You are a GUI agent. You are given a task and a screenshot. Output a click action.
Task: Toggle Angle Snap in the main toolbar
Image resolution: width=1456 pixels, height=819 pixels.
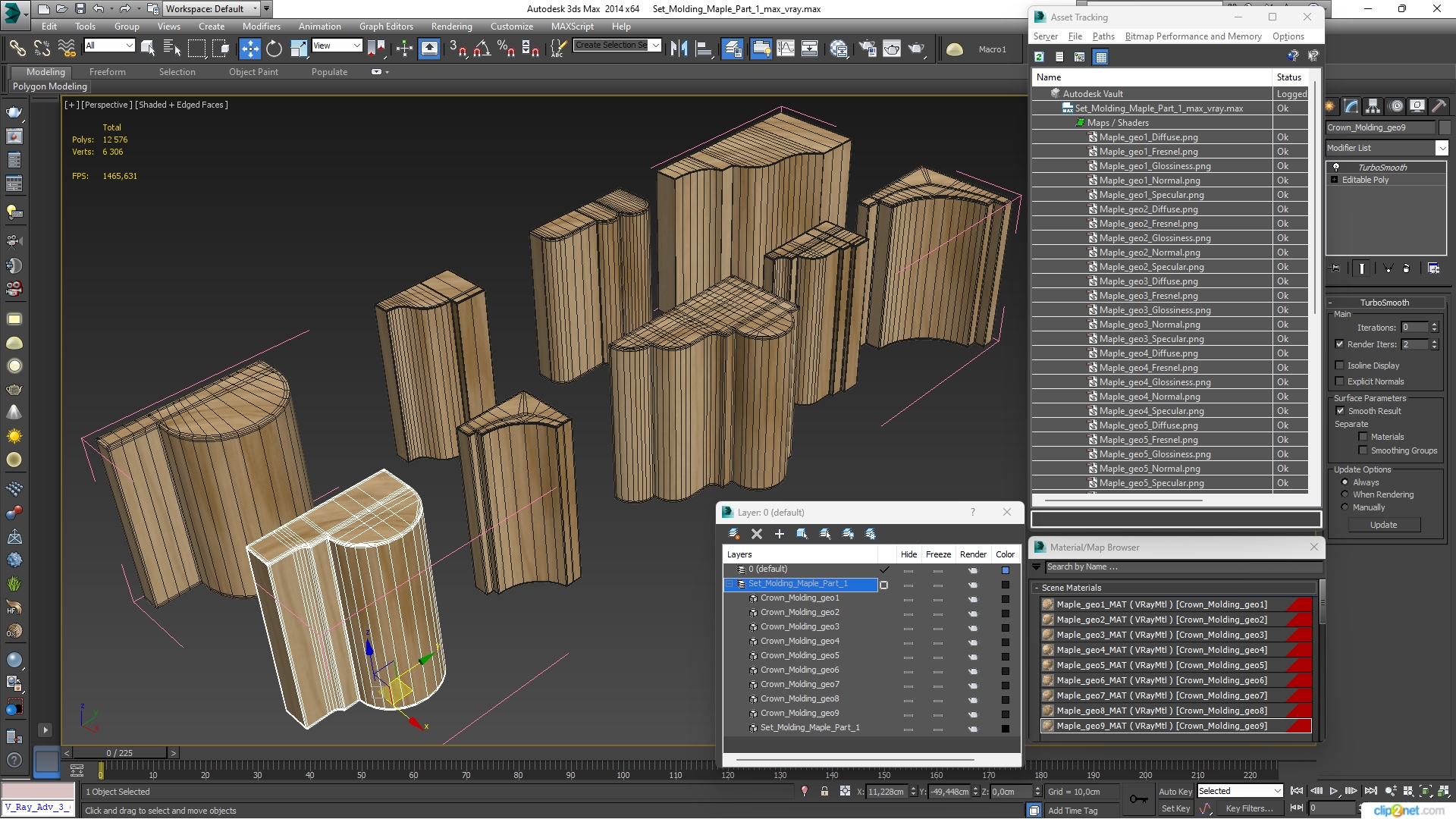click(x=482, y=49)
